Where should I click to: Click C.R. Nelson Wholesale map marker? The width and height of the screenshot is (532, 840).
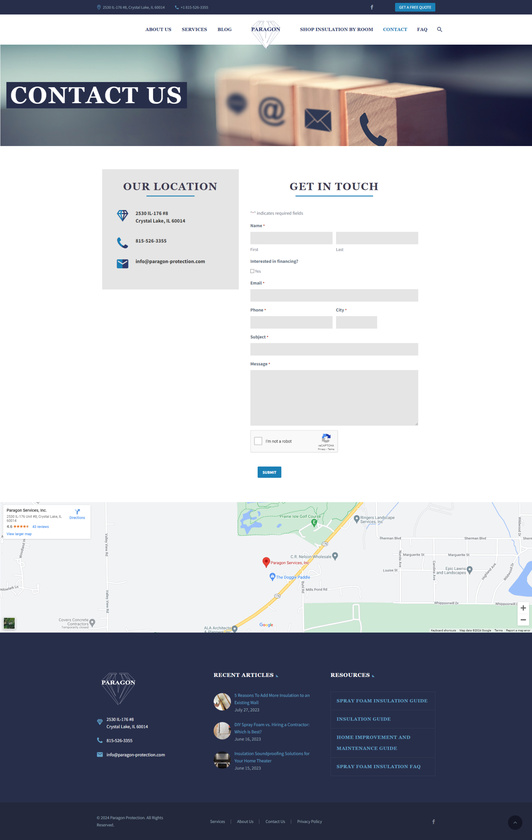[x=335, y=556]
